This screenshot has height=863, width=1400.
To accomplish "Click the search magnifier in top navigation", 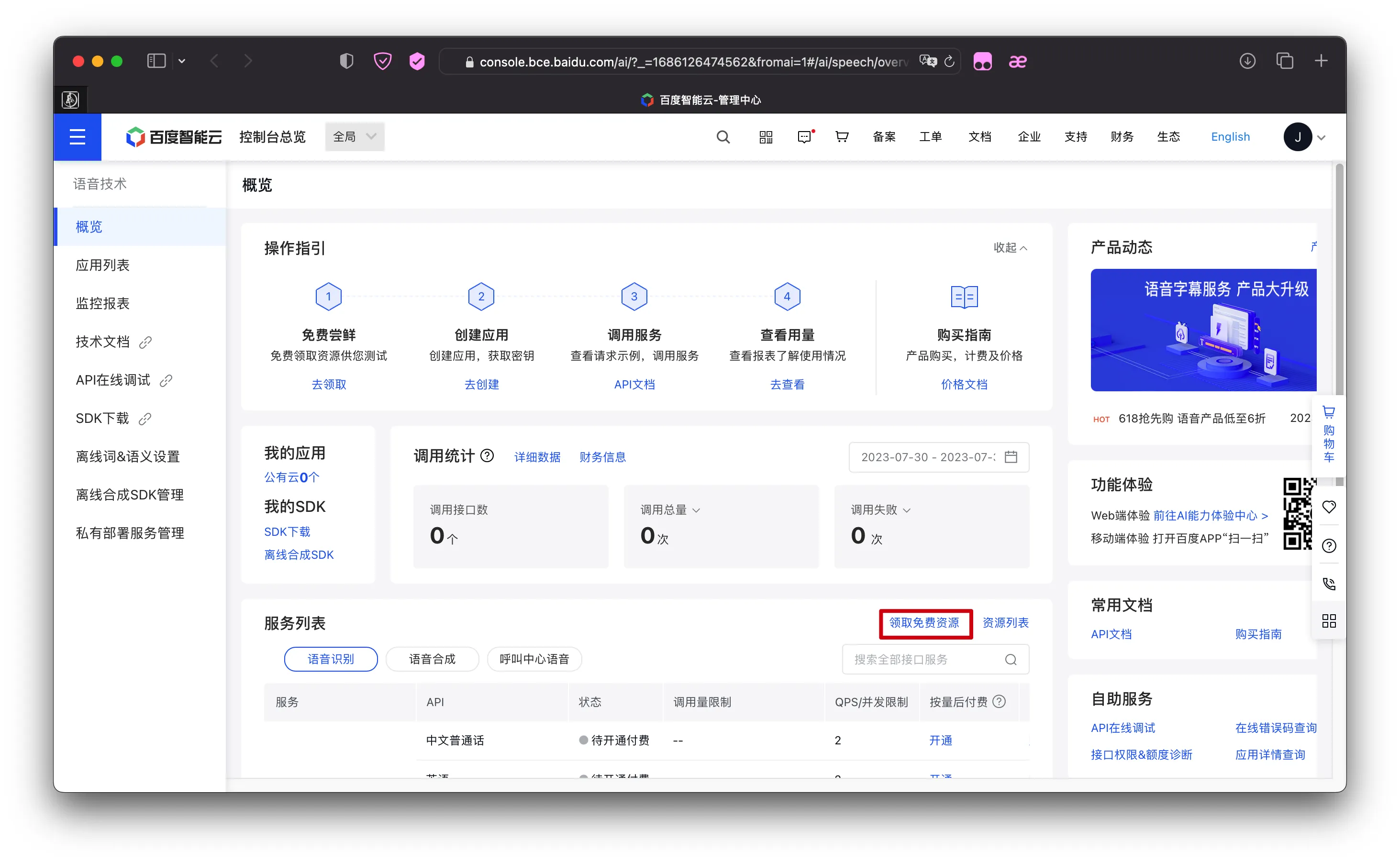I will tap(723, 137).
